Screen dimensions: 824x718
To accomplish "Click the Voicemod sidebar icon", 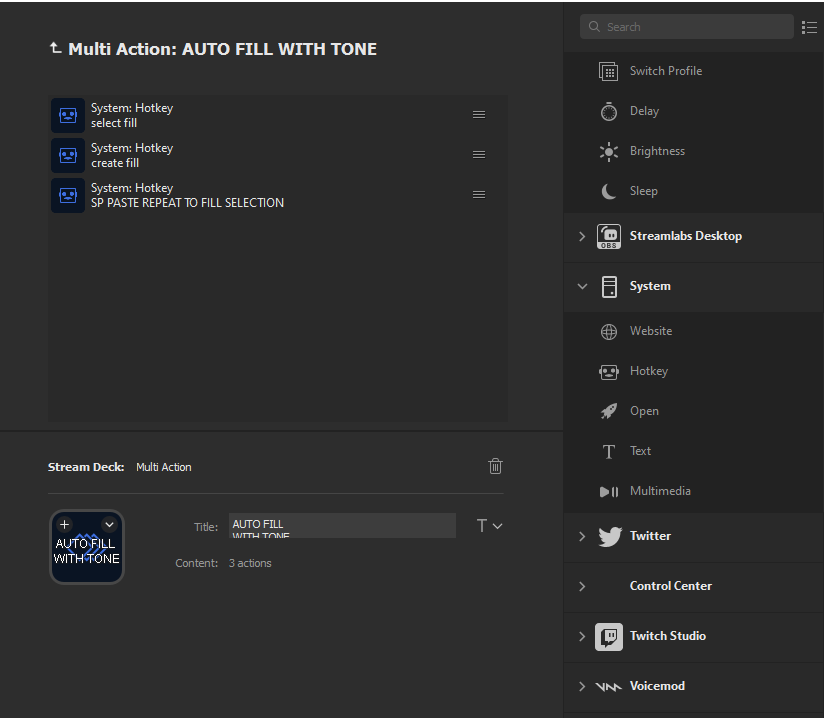I will (608, 686).
